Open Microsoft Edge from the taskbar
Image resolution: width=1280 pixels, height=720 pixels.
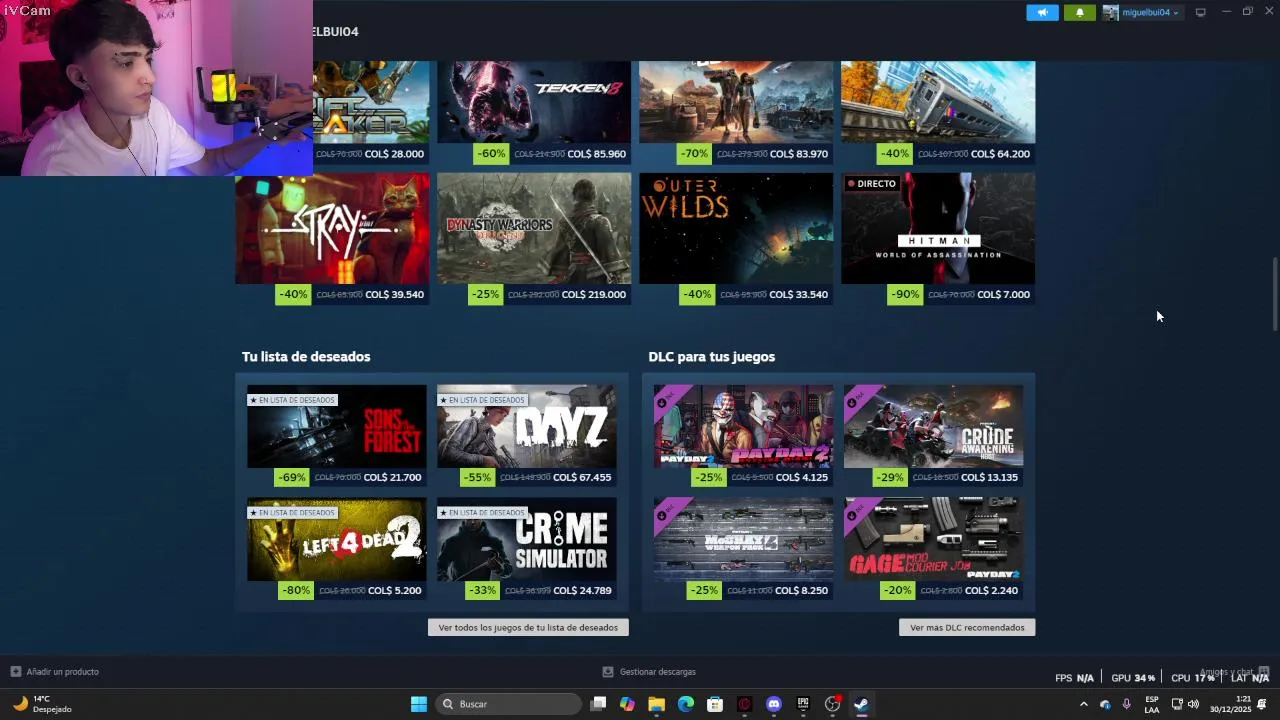pos(685,704)
